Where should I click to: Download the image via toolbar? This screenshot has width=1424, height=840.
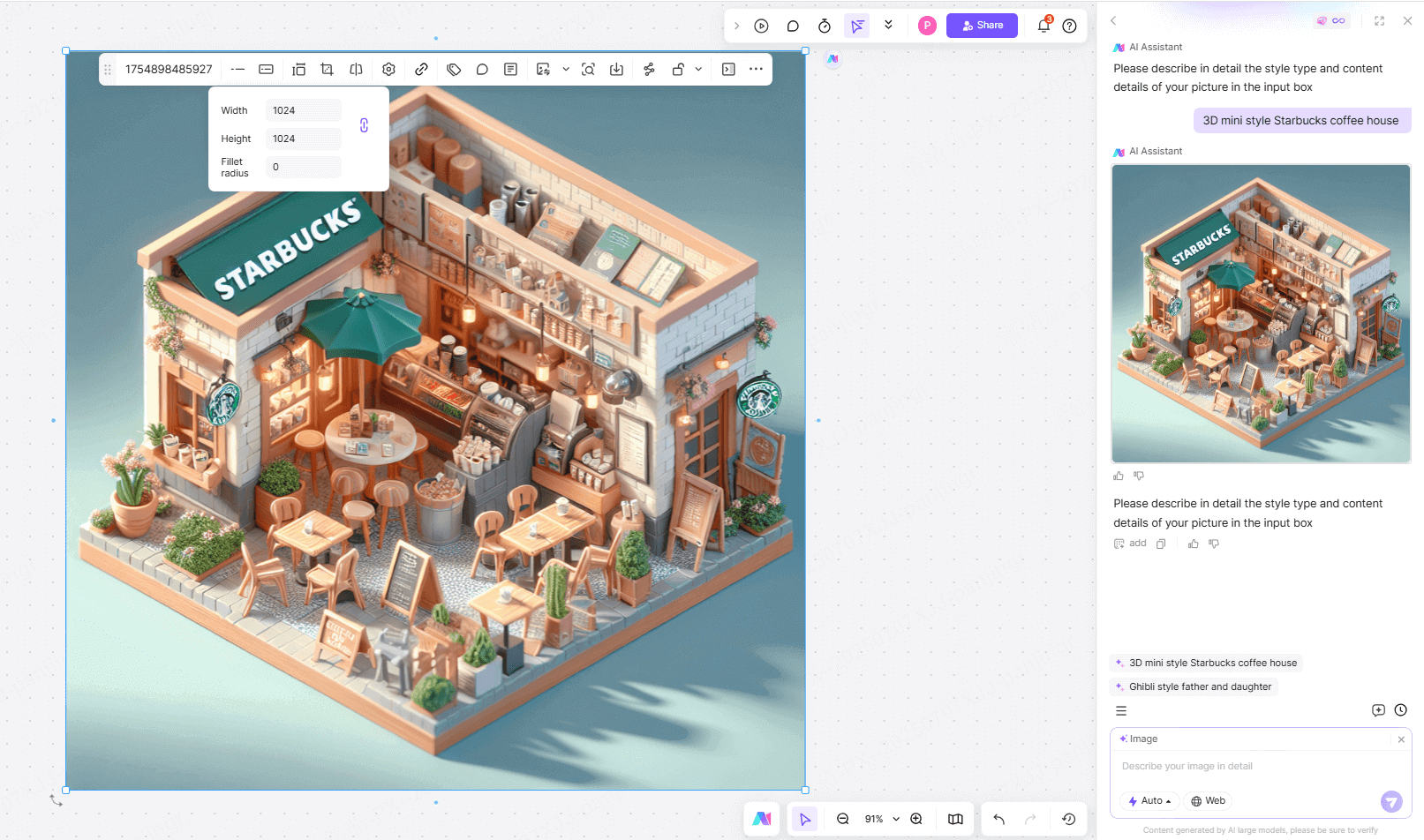click(616, 69)
